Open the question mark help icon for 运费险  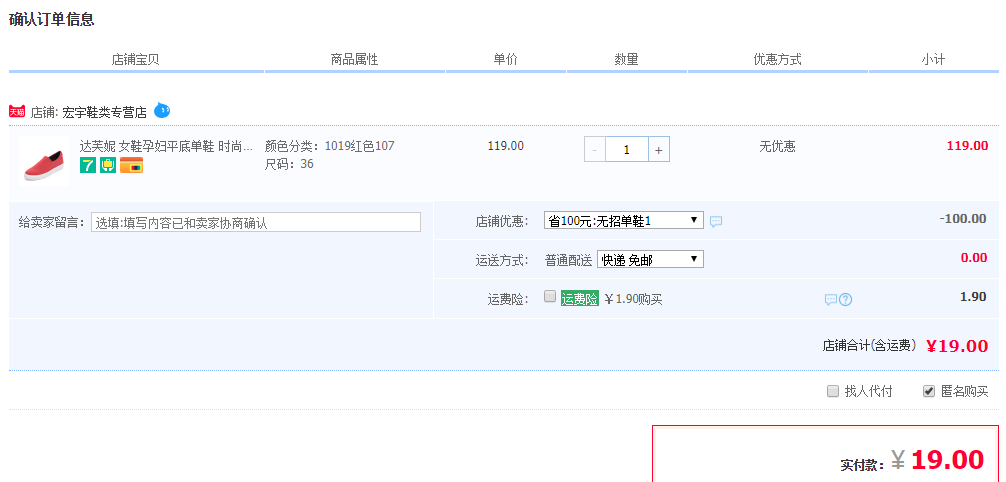tap(846, 300)
